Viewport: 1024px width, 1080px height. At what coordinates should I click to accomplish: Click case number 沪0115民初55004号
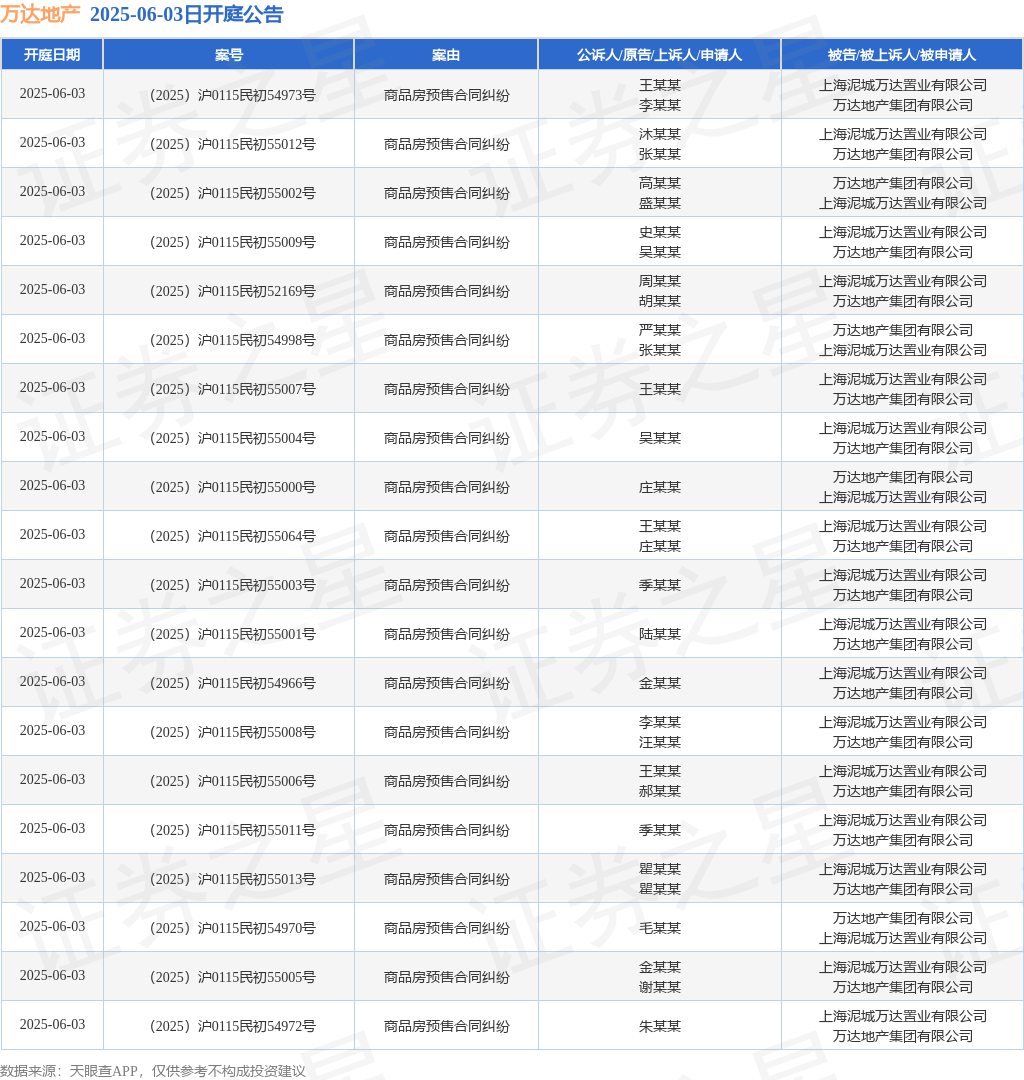233,437
